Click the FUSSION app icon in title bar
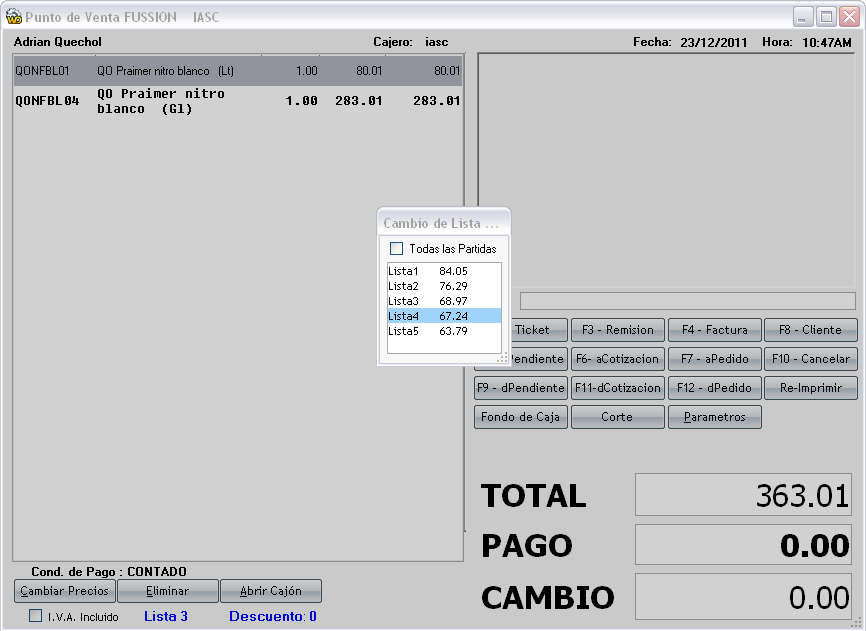 pos(14,17)
